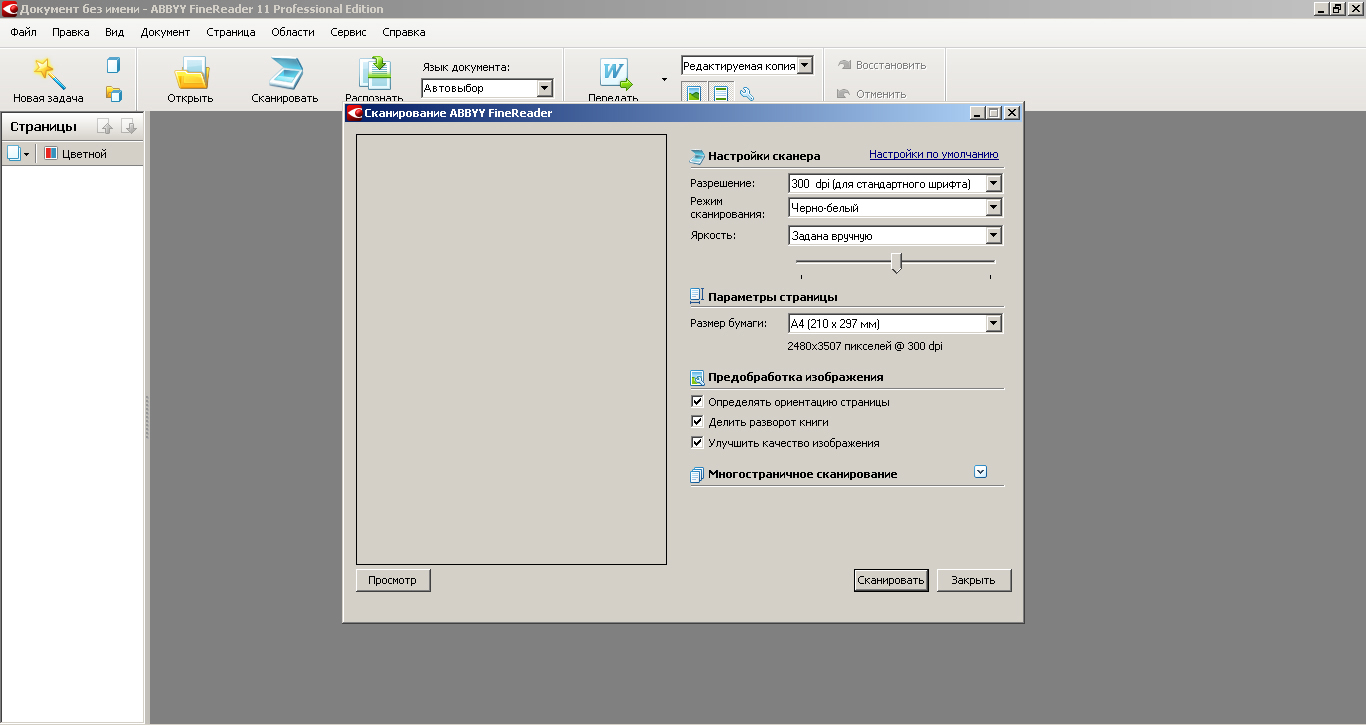Click the Параметры страницы section icon
Viewport: 1366px width, 725px height.
[697, 297]
